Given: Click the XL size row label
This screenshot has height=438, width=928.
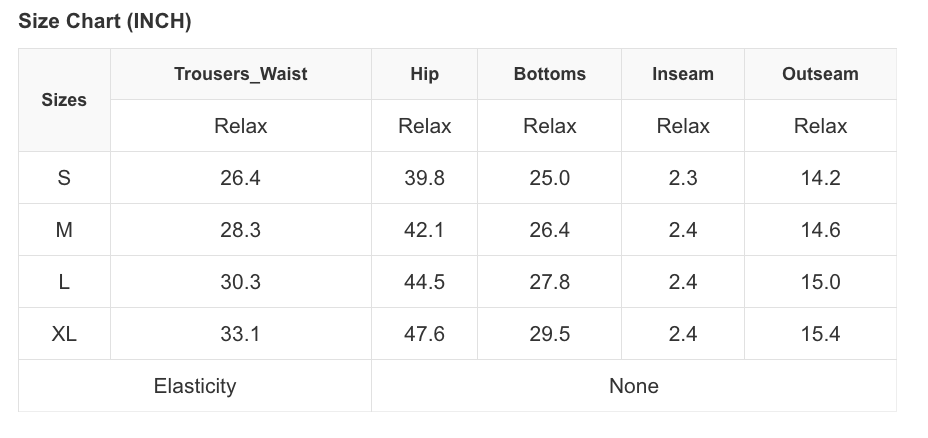Looking at the screenshot, I should coord(64,334).
